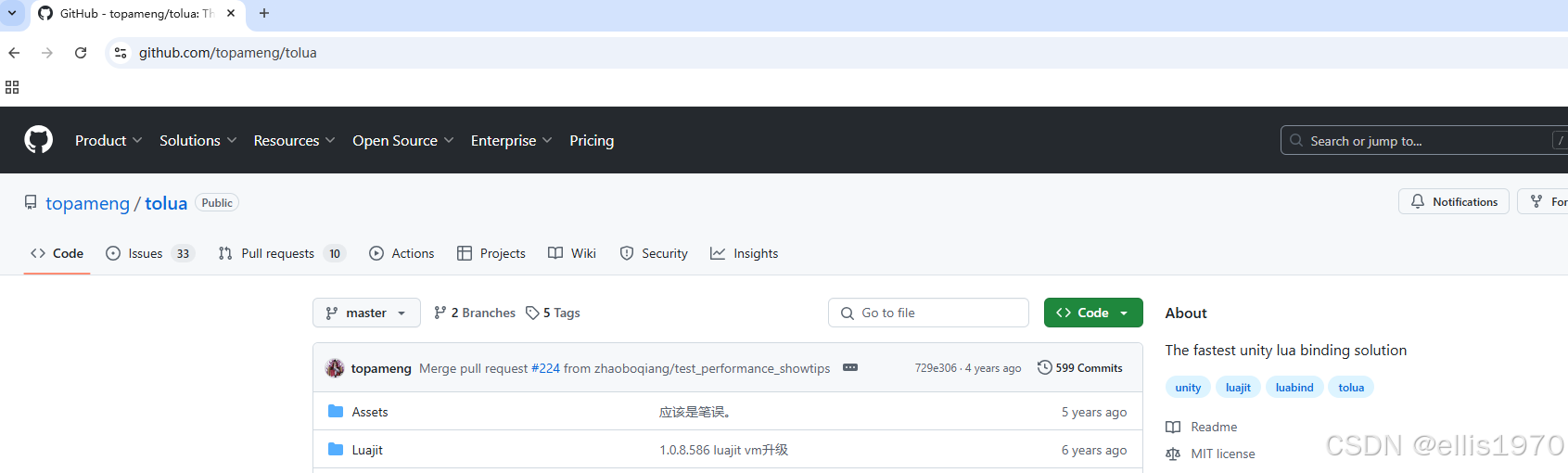Click the browser forward arrow

point(47,53)
